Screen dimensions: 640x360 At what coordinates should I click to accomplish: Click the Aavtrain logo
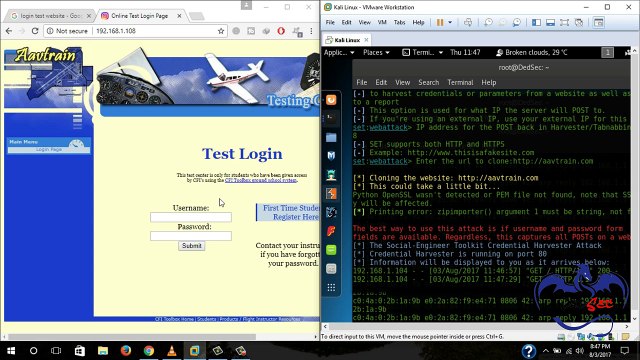(45, 55)
